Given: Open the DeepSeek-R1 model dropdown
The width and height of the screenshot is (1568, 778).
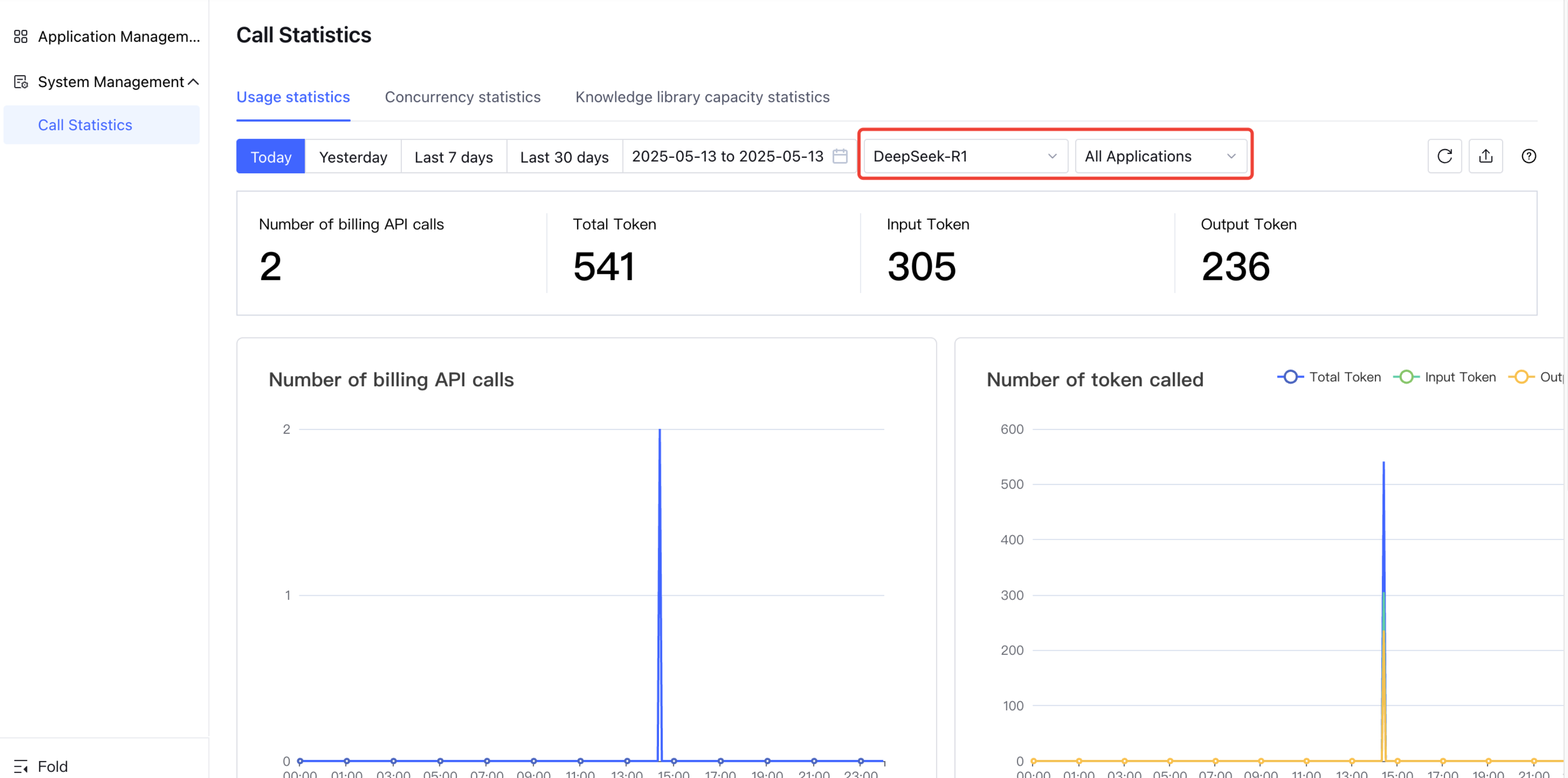Looking at the screenshot, I should tap(965, 156).
